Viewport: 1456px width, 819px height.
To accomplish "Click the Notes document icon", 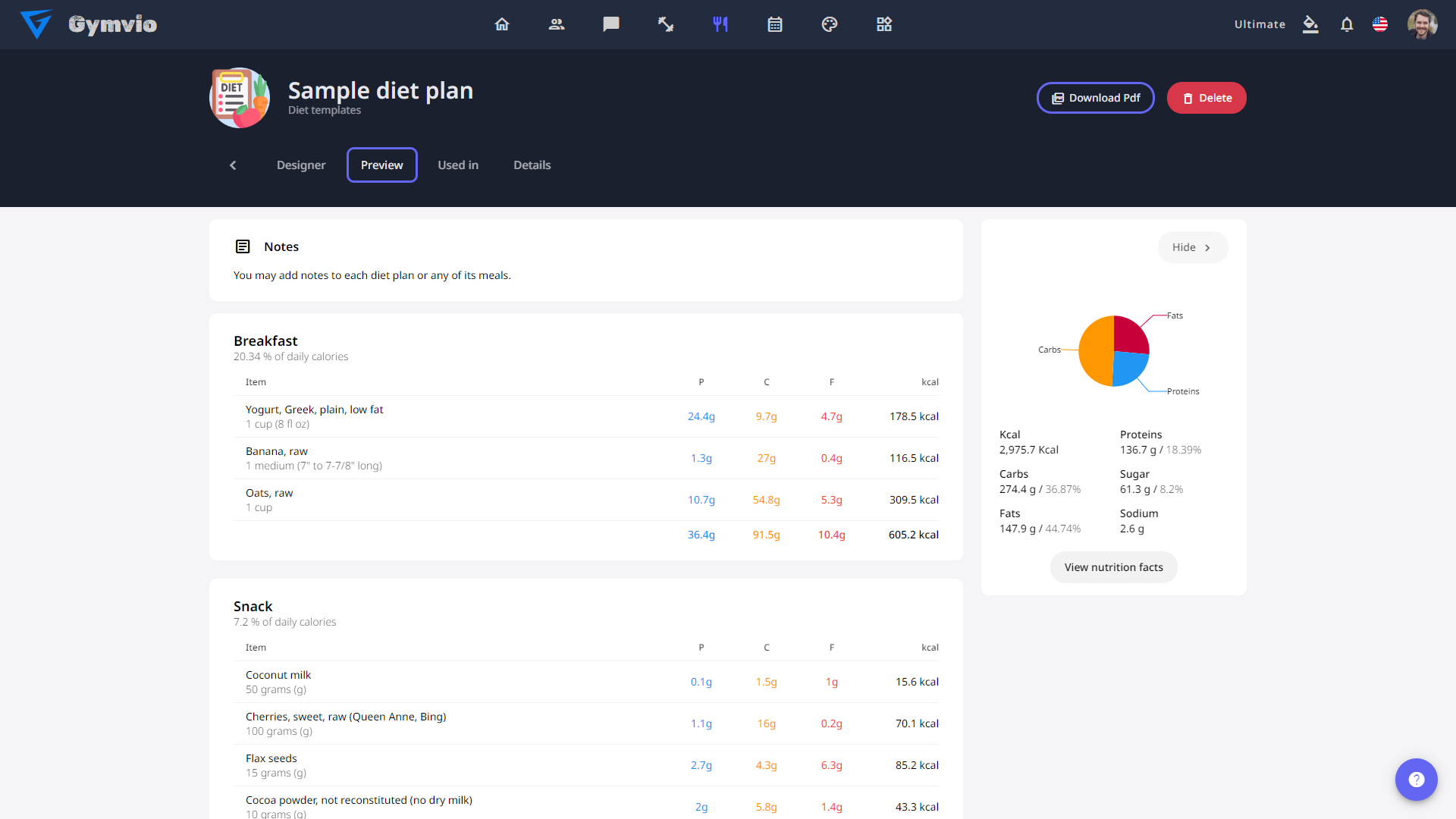I will point(243,246).
